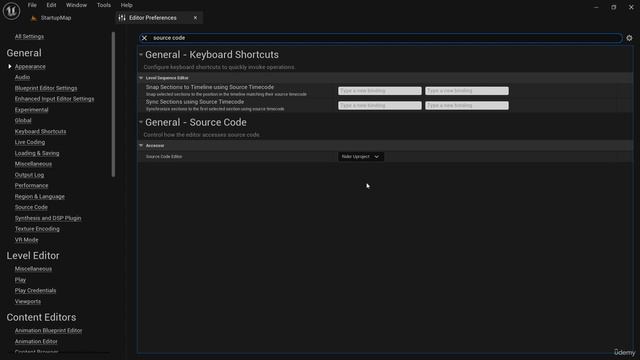Open All Settings link
The height and width of the screenshot is (360, 640).
coord(29,37)
